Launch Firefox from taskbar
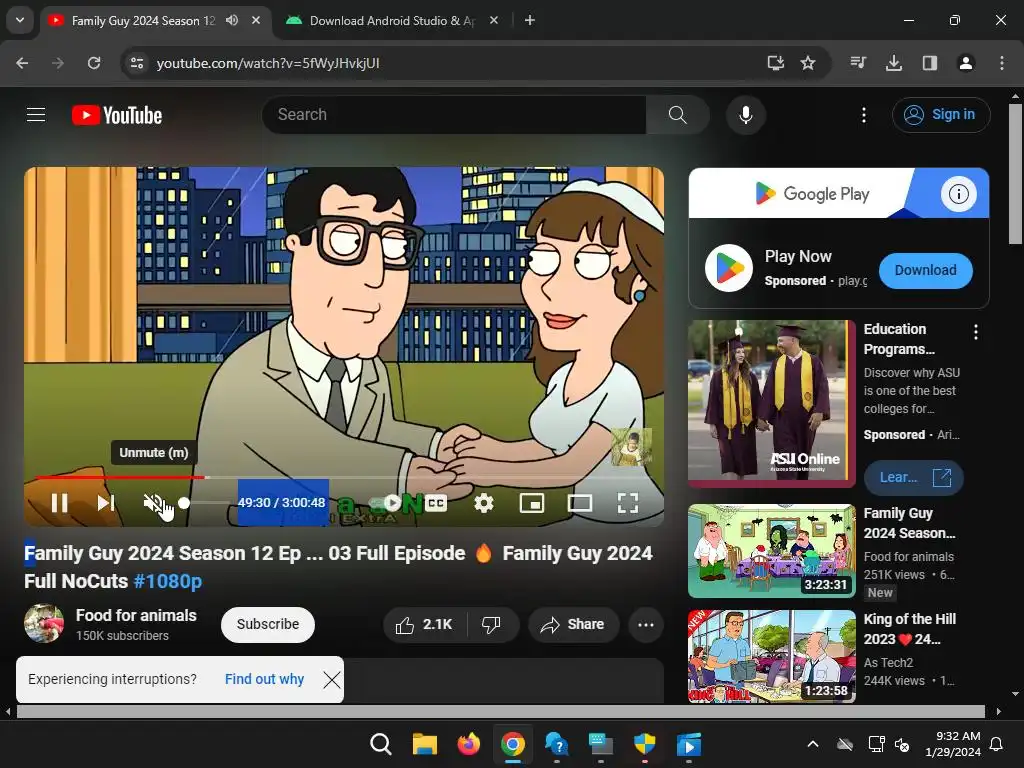1024x768 pixels. tap(468, 744)
